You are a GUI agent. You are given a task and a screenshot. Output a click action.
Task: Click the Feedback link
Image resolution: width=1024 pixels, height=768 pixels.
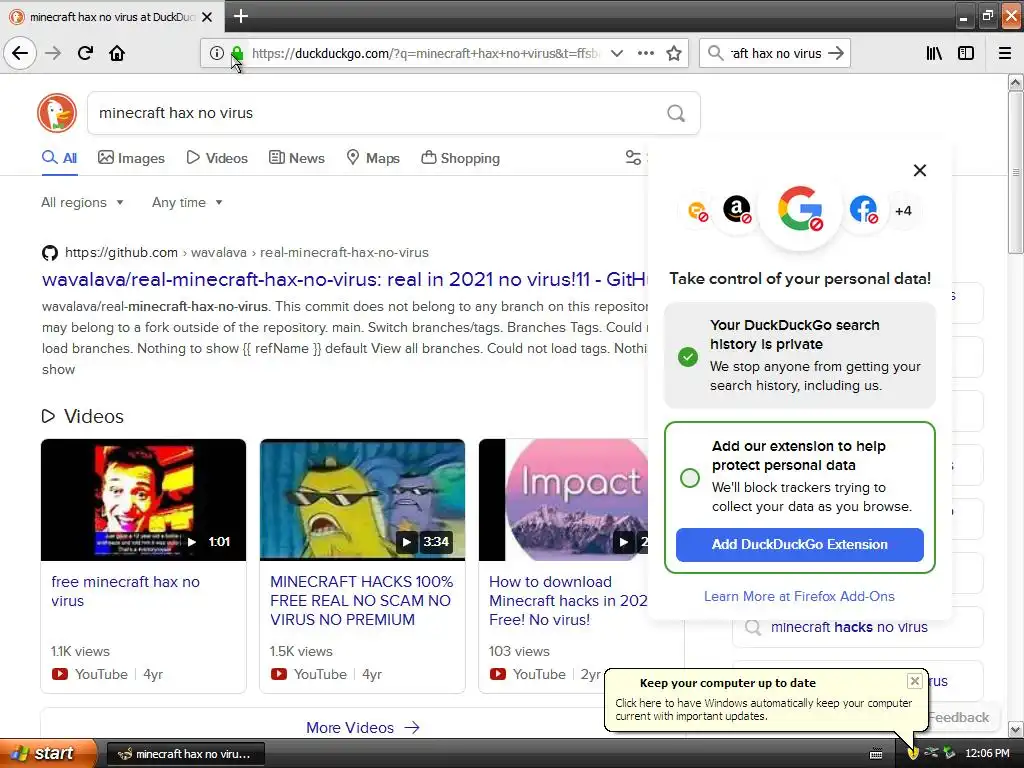click(x=959, y=717)
